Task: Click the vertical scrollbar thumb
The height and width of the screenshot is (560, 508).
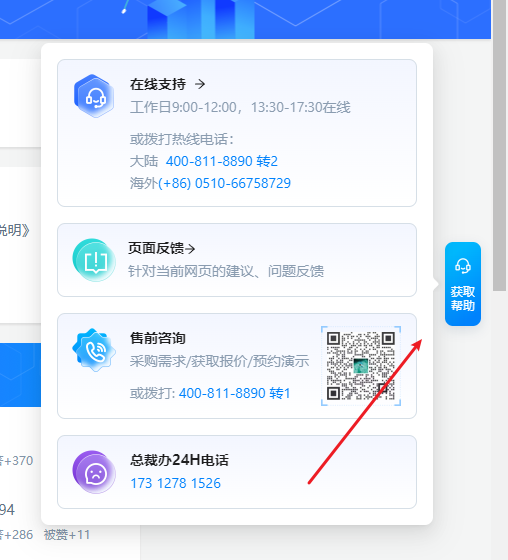Action: (x=499, y=145)
